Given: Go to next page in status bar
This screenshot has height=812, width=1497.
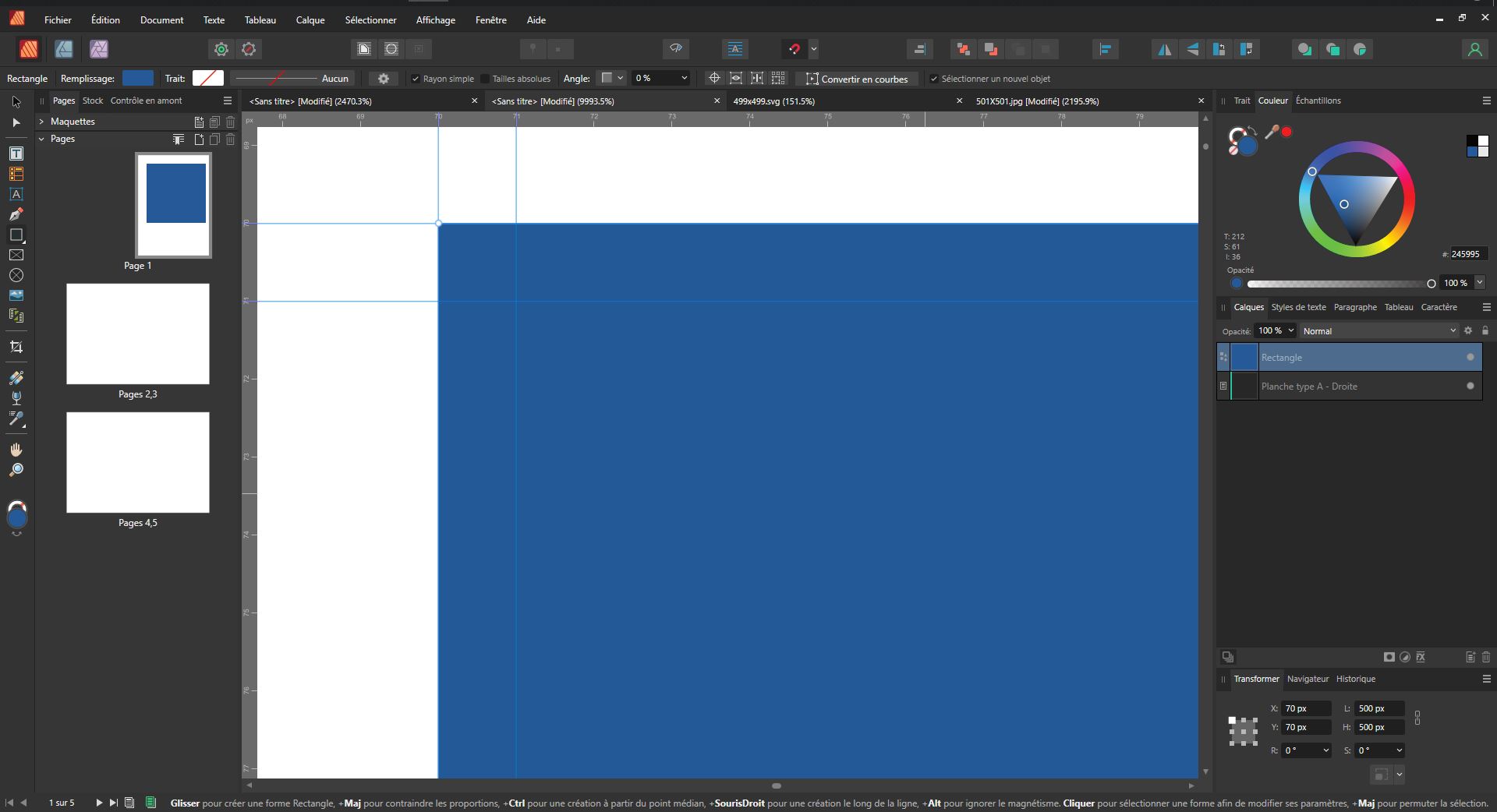Looking at the screenshot, I should coord(99,803).
